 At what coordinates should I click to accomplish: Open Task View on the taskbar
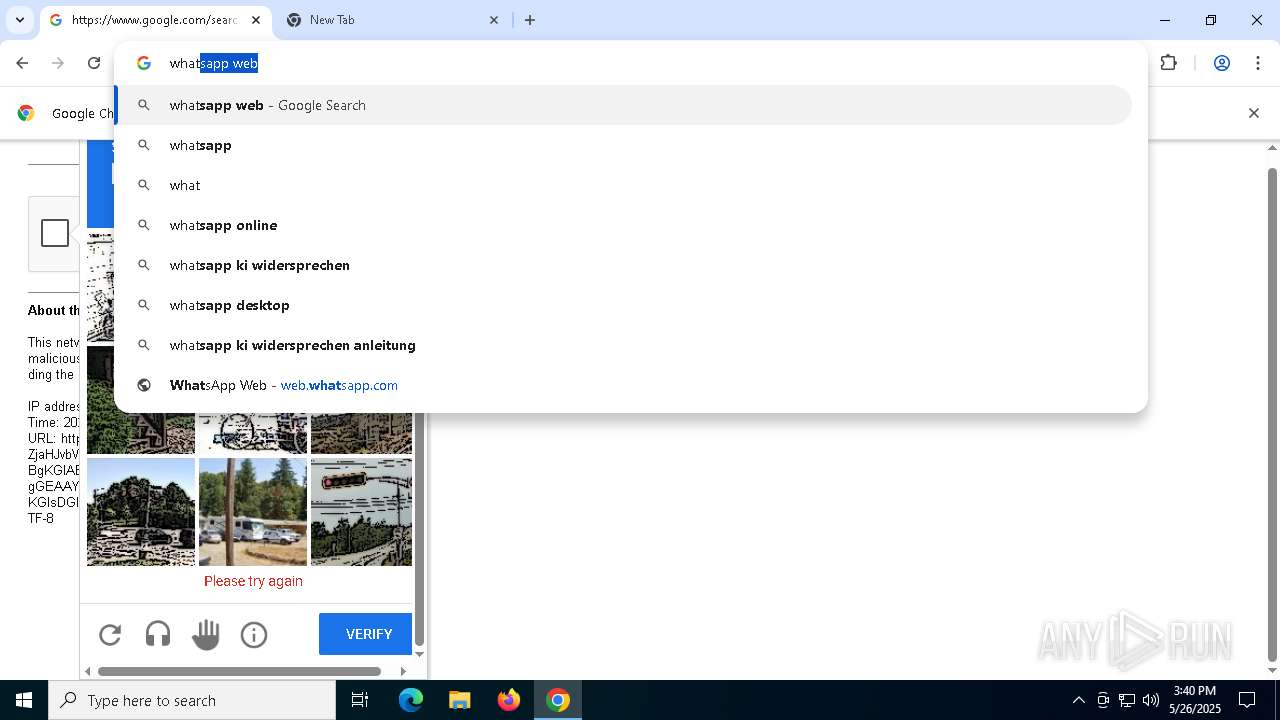pyautogui.click(x=360, y=700)
